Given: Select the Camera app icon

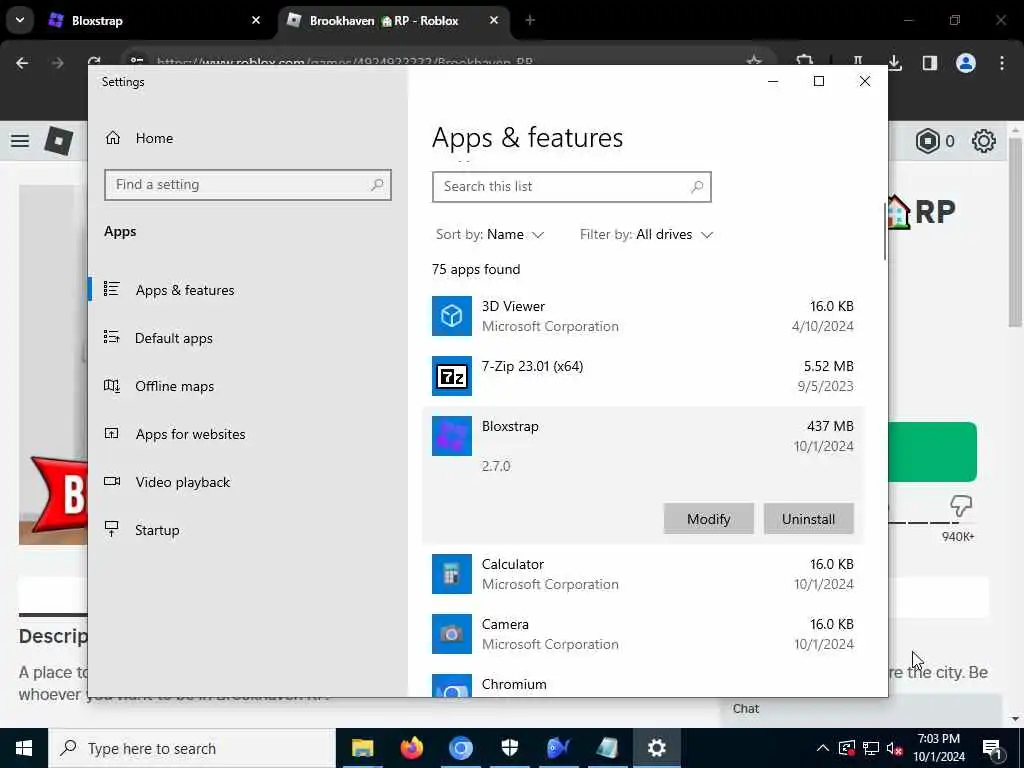Looking at the screenshot, I should point(452,634).
